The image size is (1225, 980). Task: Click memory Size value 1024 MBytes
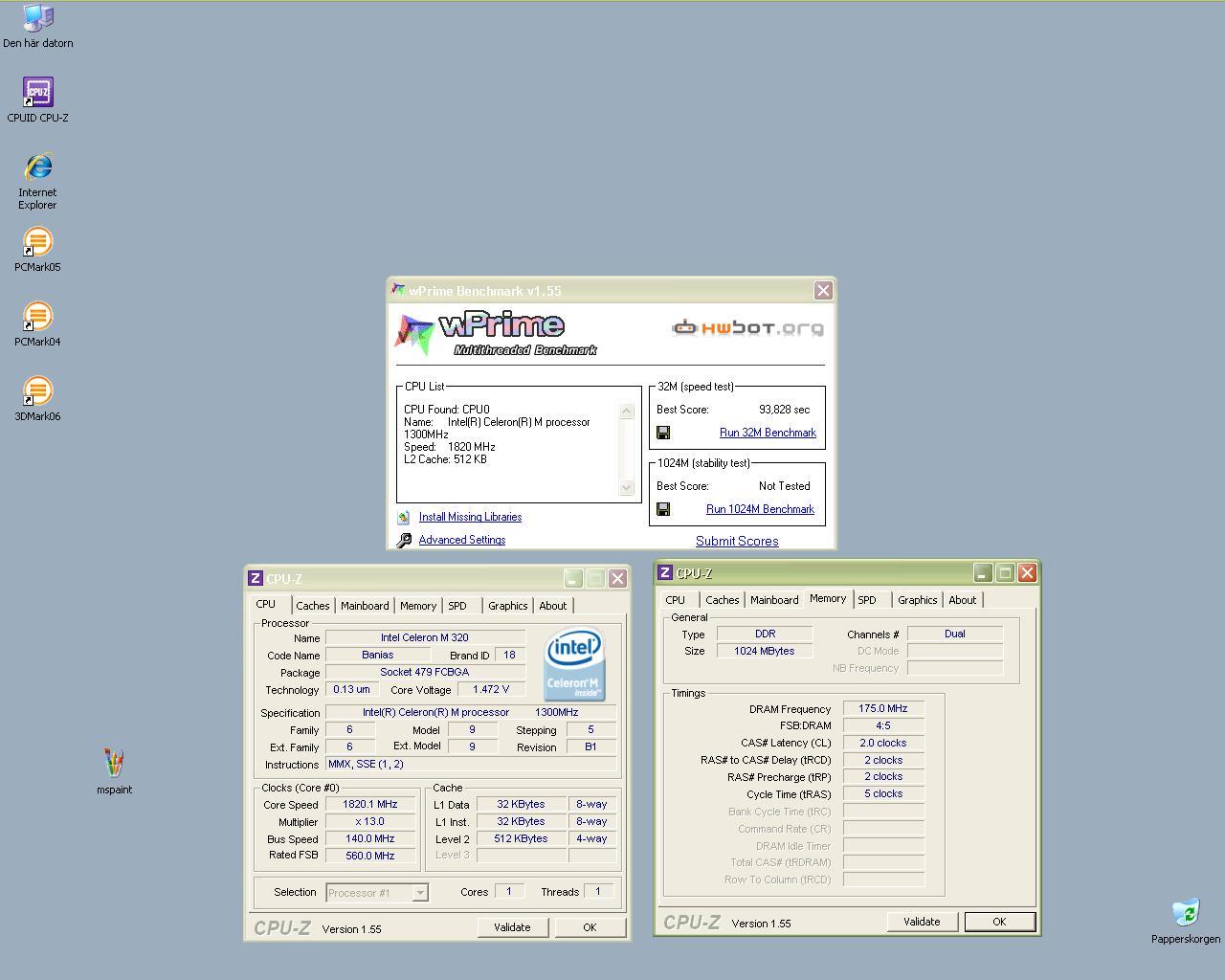point(765,651)
